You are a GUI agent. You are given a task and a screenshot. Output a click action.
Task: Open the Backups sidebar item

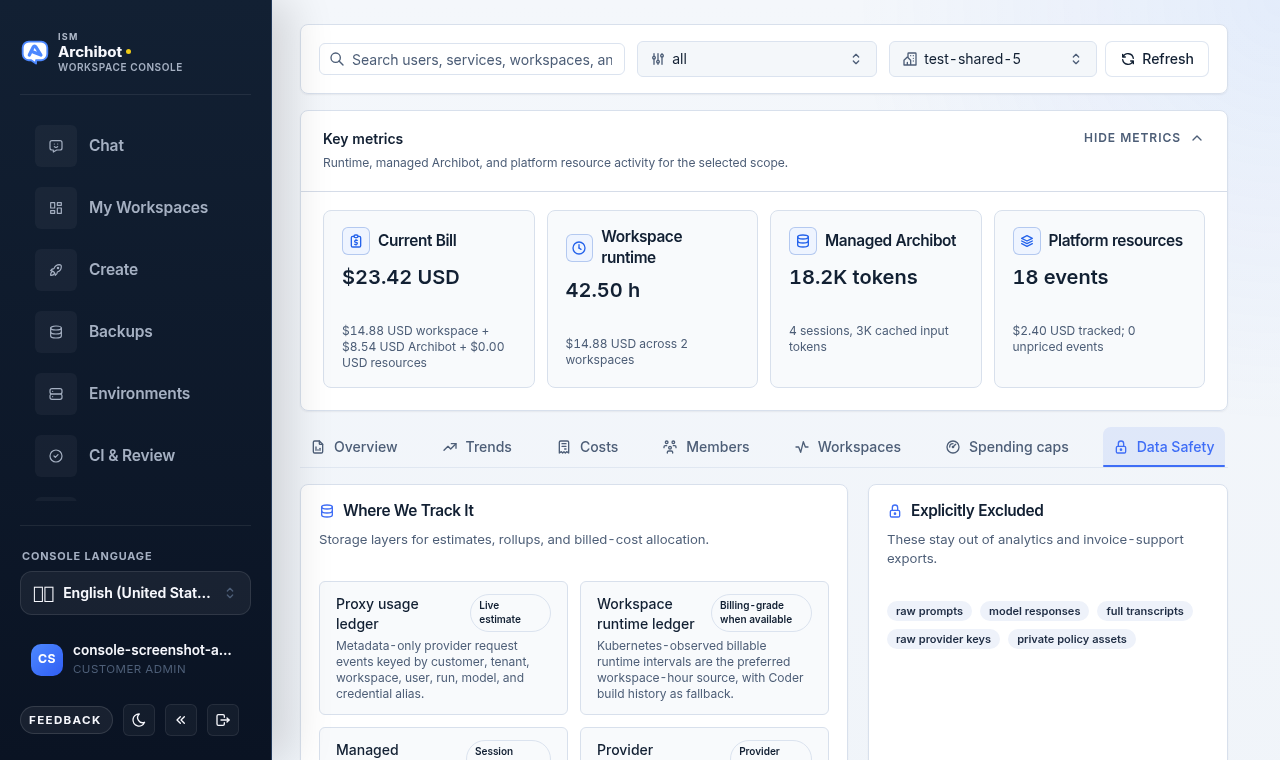point(135,332)
